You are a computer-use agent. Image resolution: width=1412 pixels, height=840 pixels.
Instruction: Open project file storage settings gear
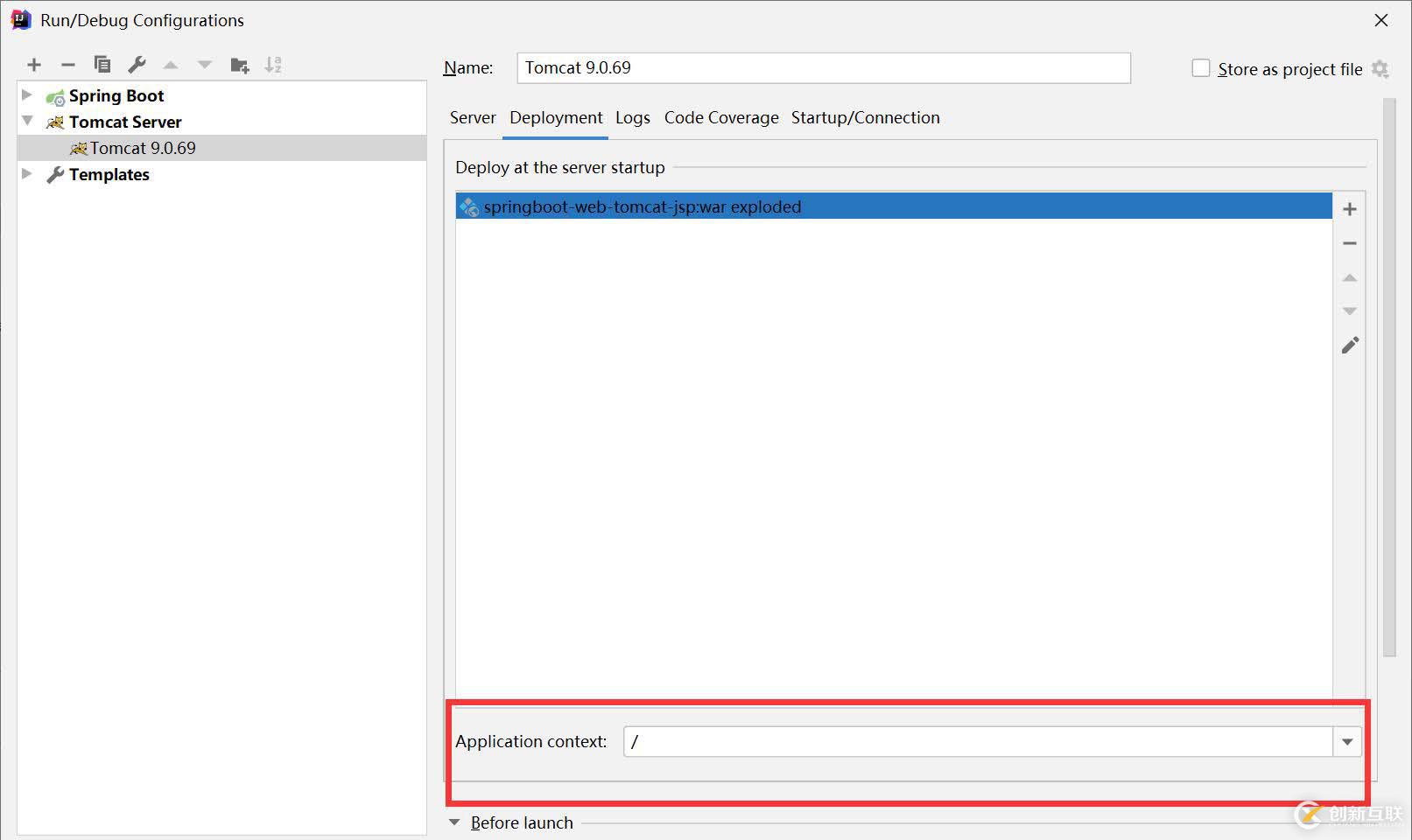tap(1380, 69)
